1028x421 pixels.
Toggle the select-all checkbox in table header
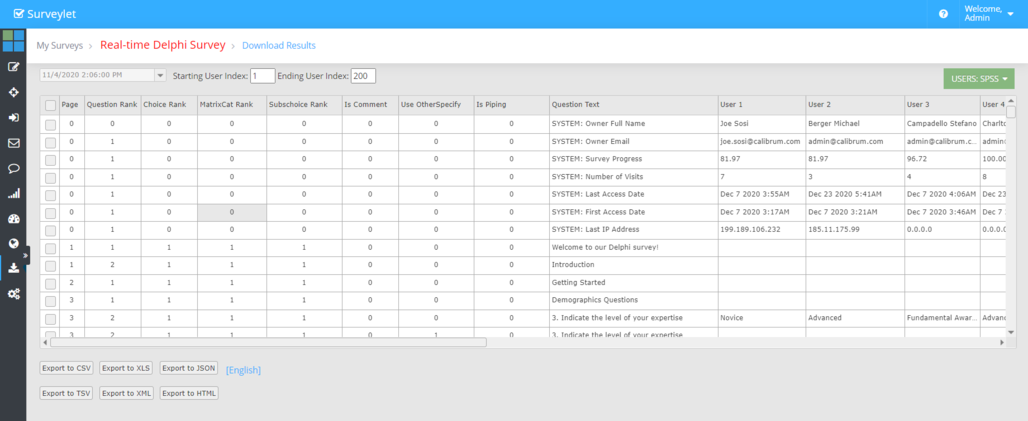50,104
